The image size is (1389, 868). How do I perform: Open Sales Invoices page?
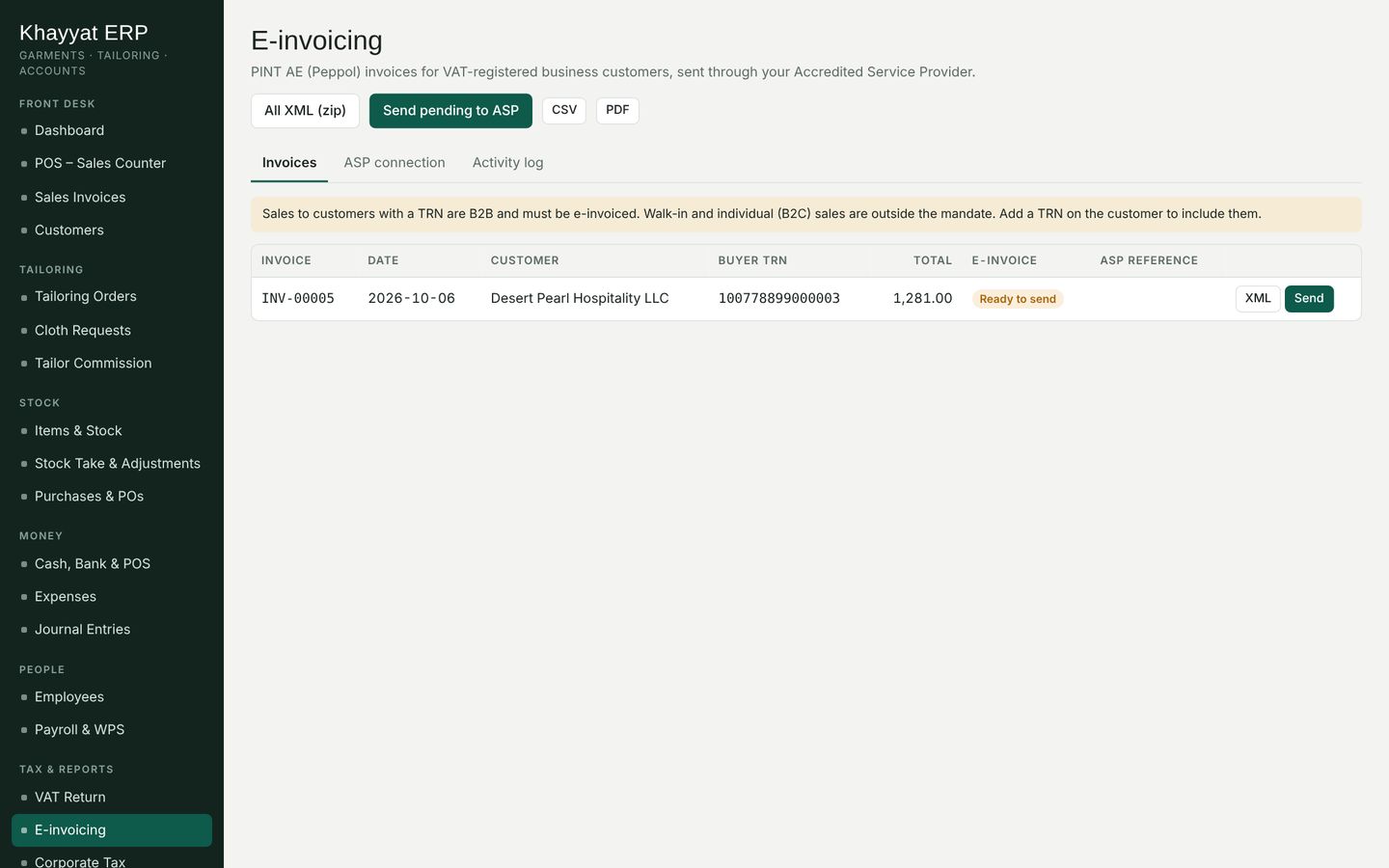tap(112, 197)
